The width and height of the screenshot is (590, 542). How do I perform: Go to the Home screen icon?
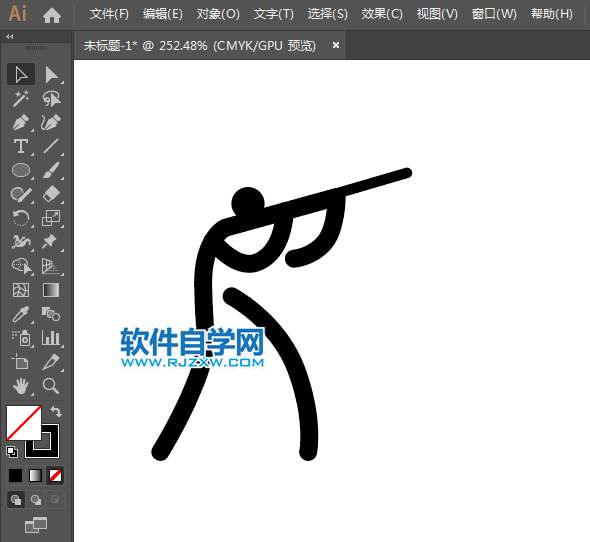(x=52, y=15)
